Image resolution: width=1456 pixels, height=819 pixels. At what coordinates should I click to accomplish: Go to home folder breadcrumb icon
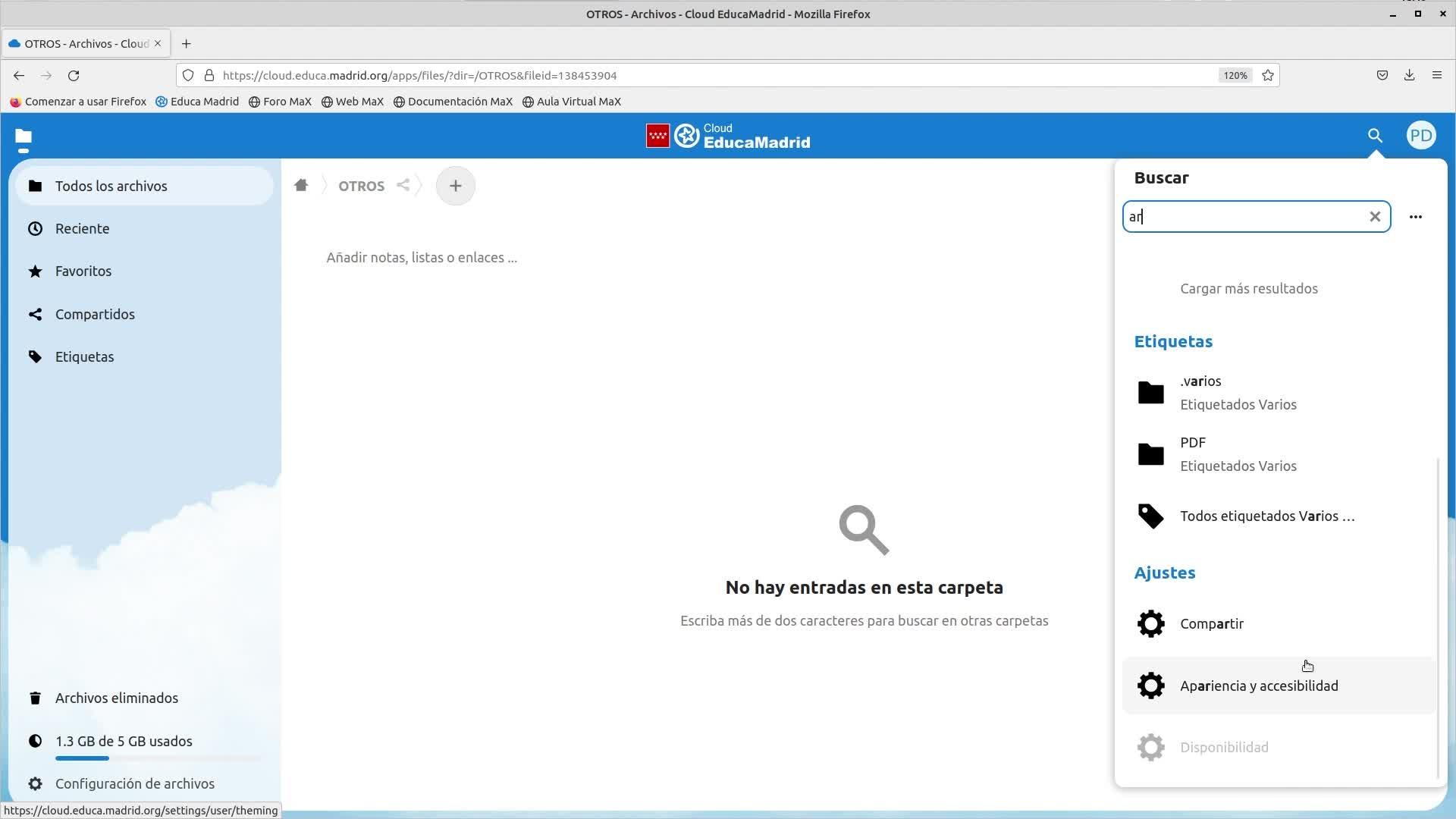pos(301,186)
